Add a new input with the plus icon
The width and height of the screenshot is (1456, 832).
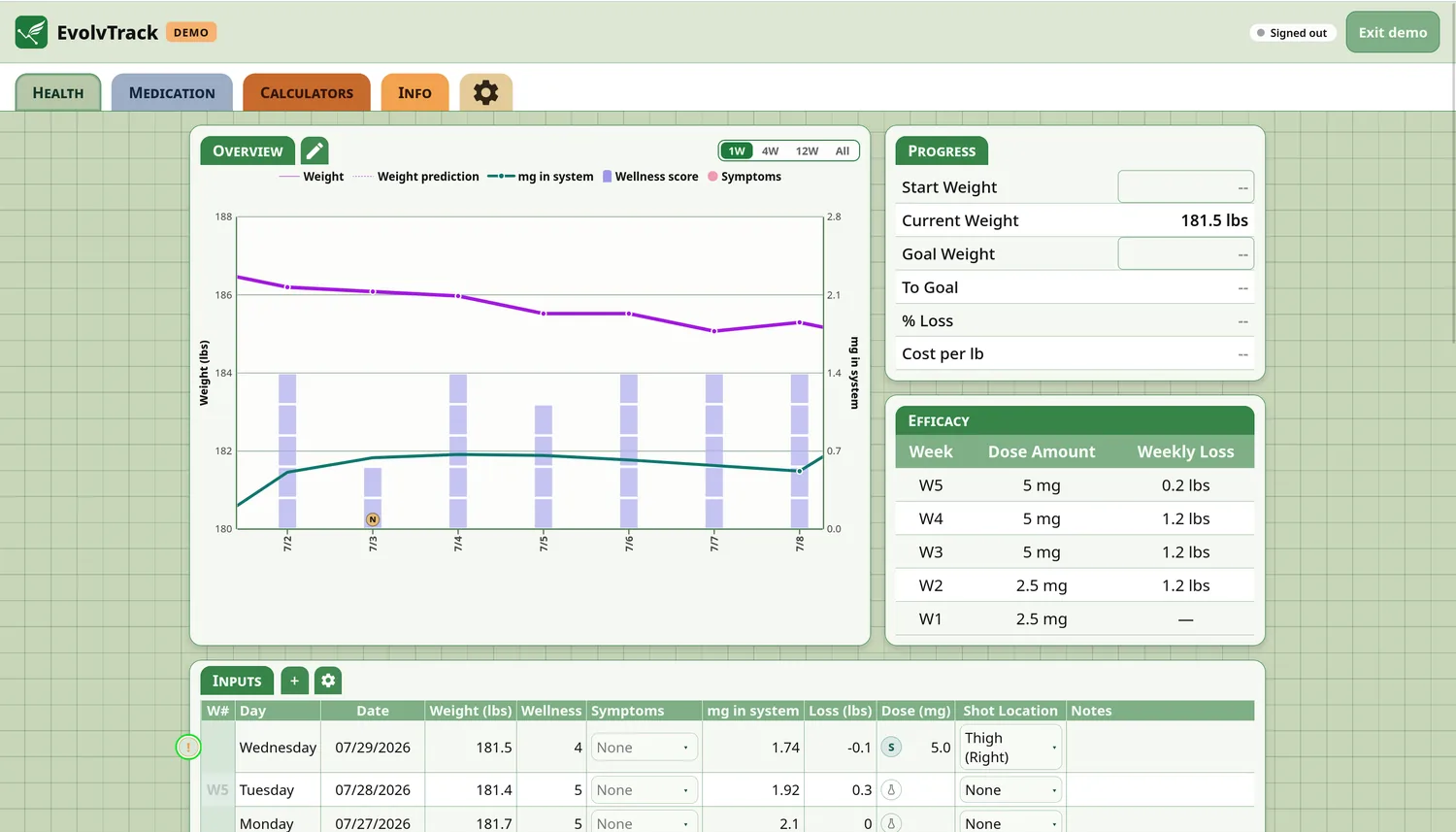click(x=294, y=681)
